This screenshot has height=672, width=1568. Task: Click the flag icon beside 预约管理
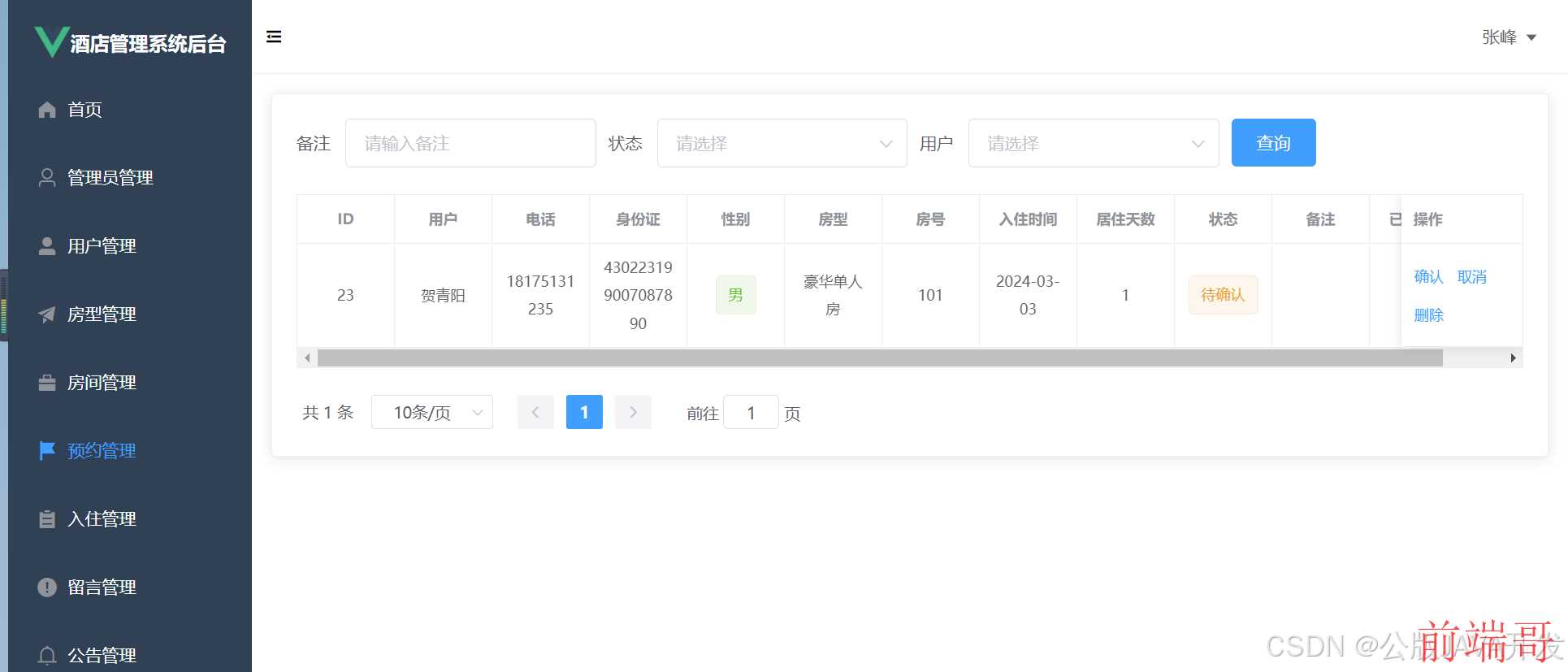point(47,451)
